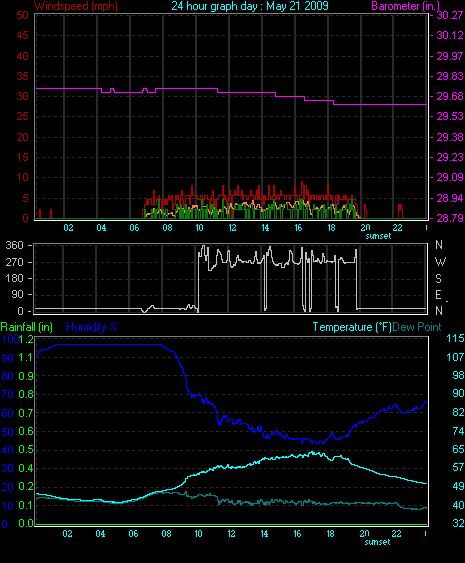Viewport: 465px width, 563px height.
Task: Click hour 08 on the temperature graph time axis
Action: point(166,534)
